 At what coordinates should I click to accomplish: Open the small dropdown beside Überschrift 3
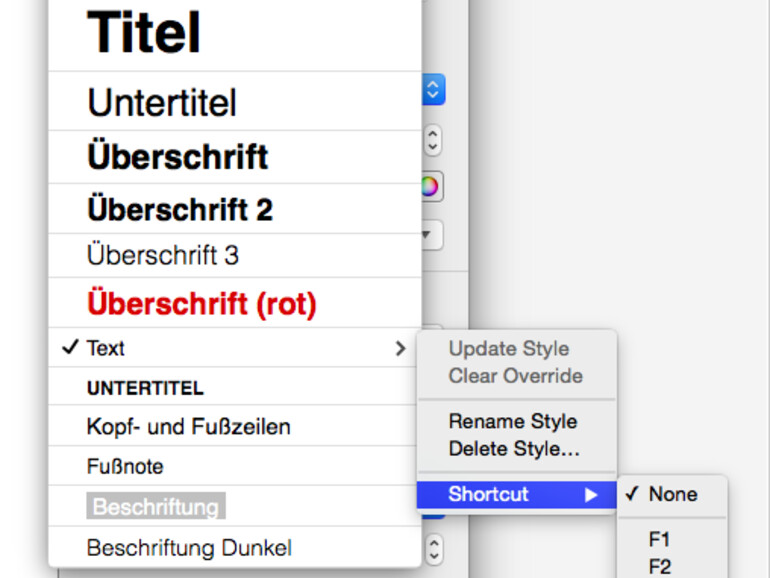click(x=431, y=237)
